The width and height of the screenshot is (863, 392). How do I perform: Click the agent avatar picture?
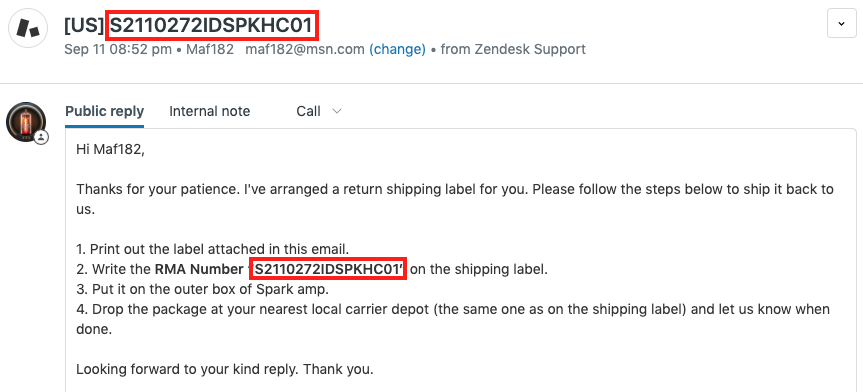click(x=26, y=122)
